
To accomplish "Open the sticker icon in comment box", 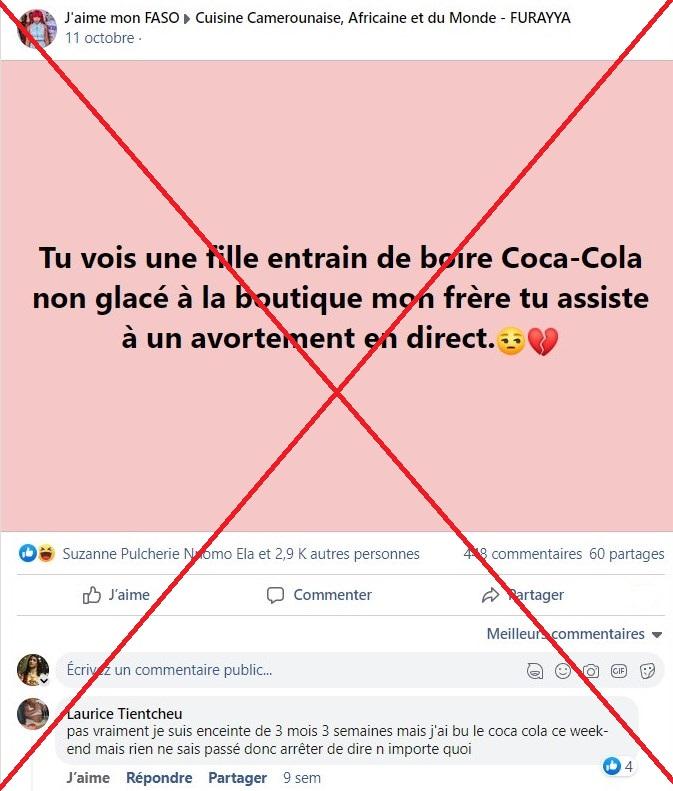I will (647, 670).
